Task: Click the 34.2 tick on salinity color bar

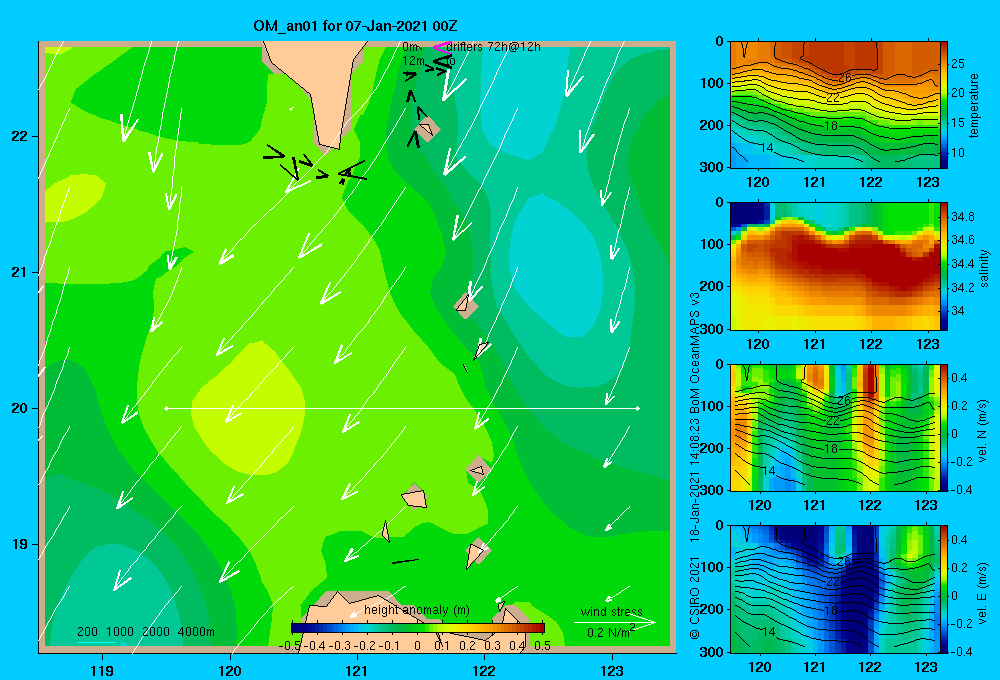Action: coord(962,287)
